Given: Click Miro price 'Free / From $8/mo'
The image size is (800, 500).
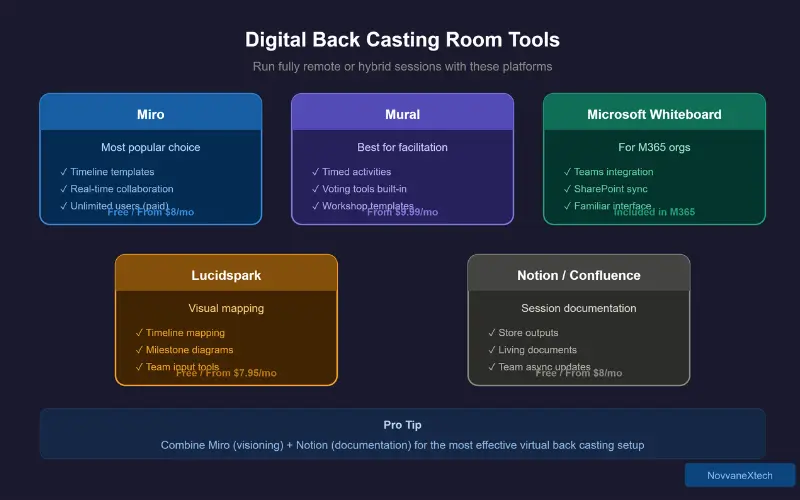Looking at the screenshot, I should tap(151, 212).
